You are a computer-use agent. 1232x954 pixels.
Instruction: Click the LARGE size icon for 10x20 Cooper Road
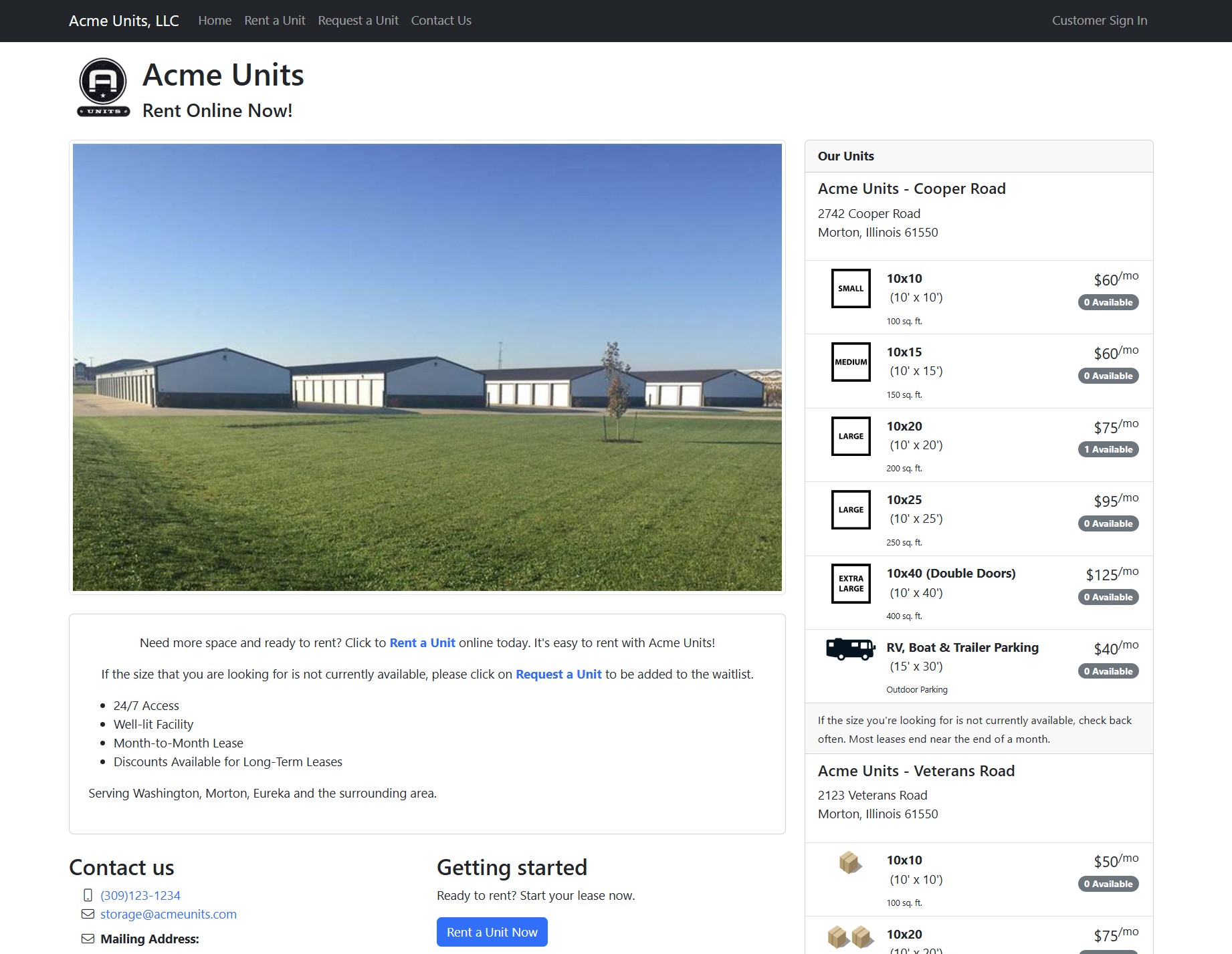(851, 436)
